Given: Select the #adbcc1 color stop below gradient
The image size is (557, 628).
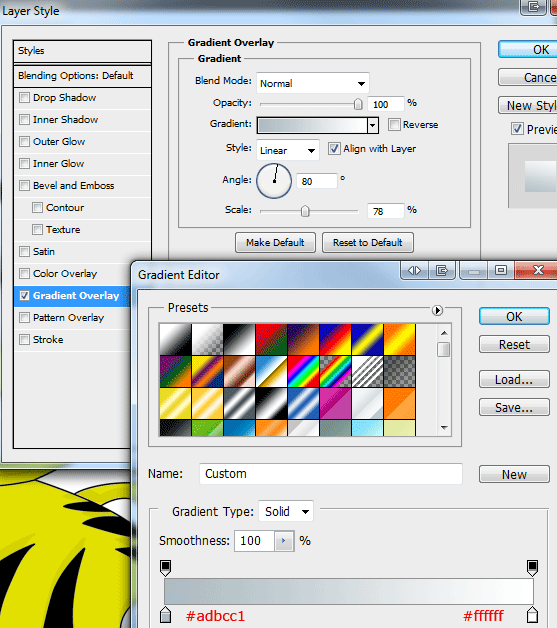Looking at the screenshot, I should click(165, 614).
